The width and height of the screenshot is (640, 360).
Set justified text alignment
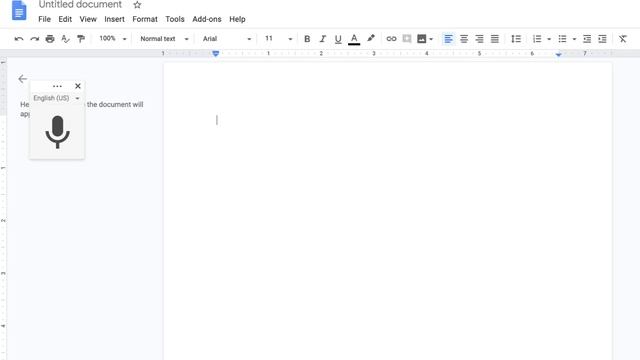[495, 39]
